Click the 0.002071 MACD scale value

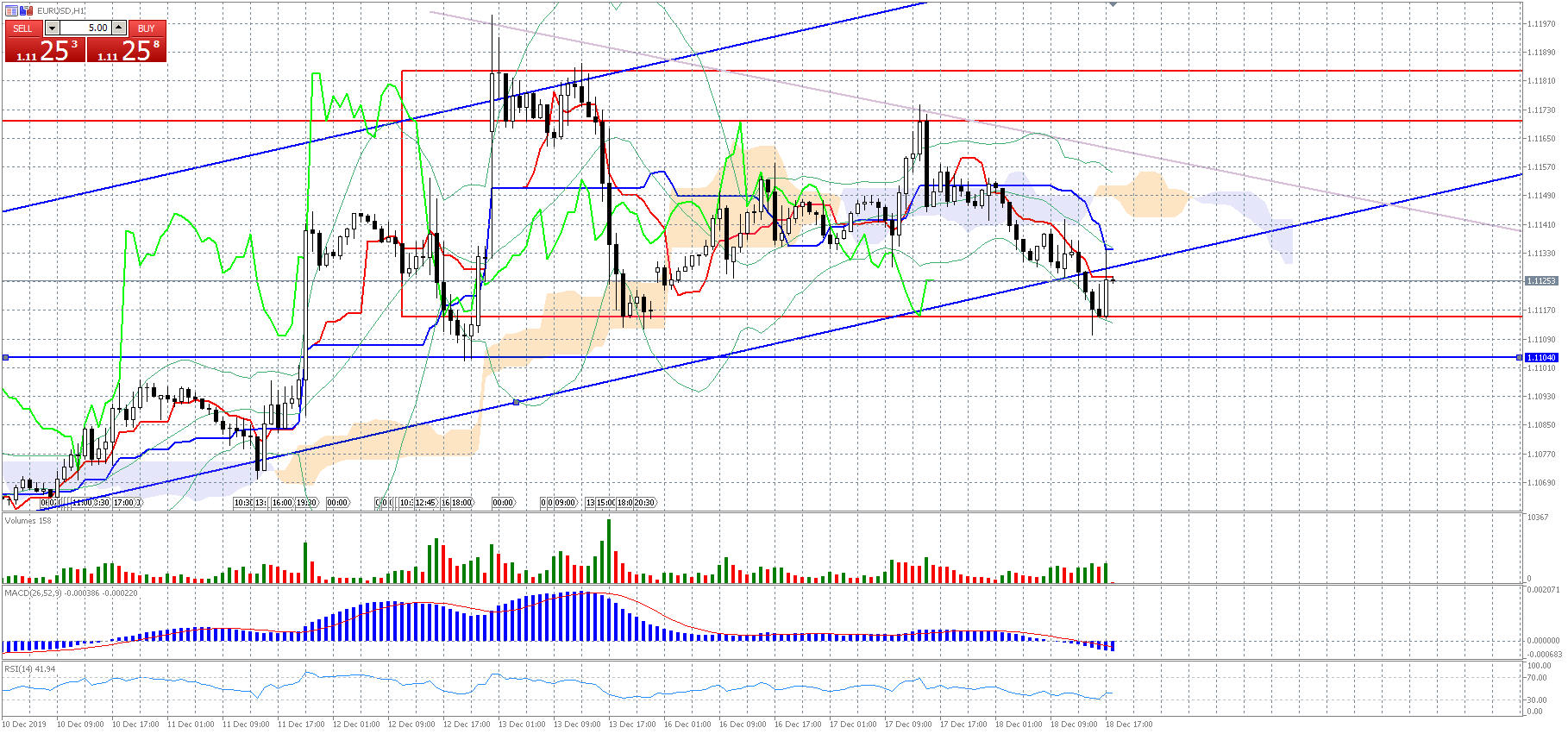pyautogui.click(x=1543, y=590)
